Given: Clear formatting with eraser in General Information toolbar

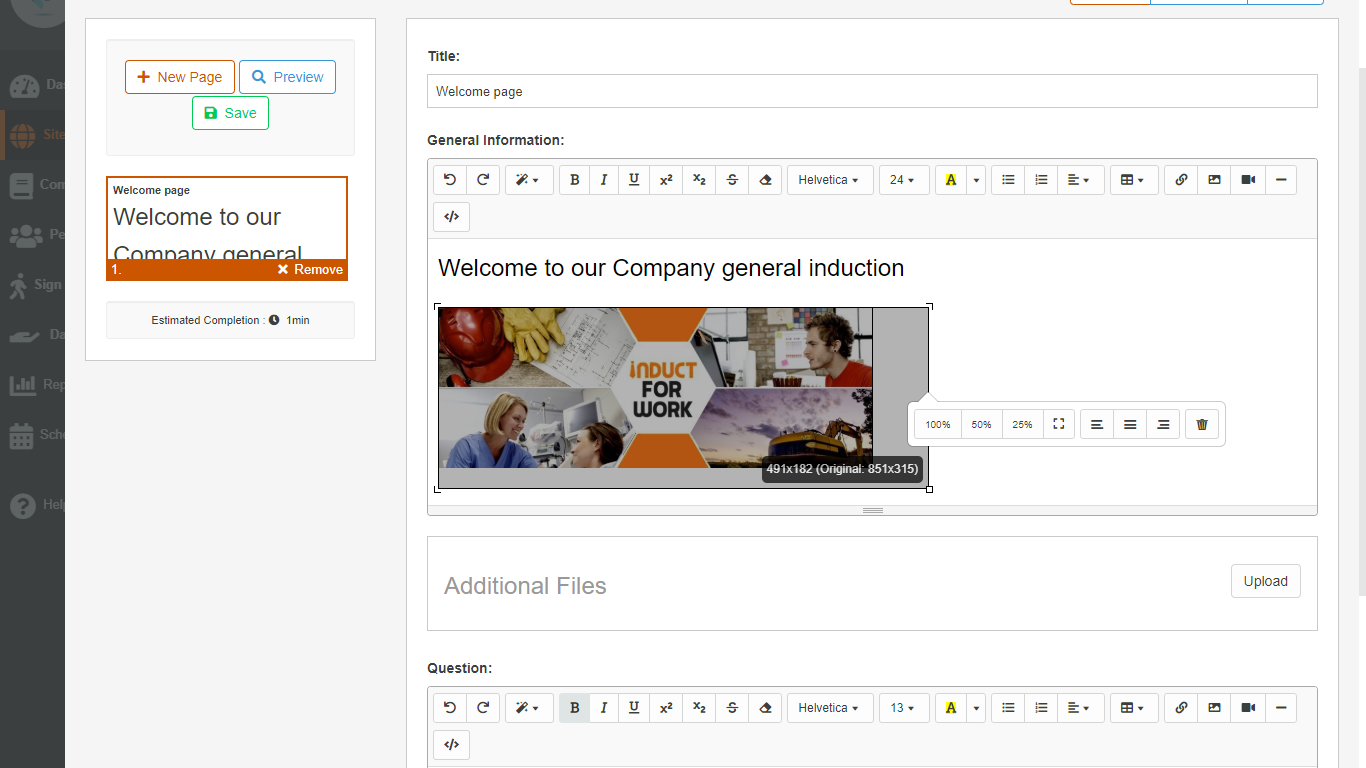Looking at the screenshot, I should [x=765, y=180].
